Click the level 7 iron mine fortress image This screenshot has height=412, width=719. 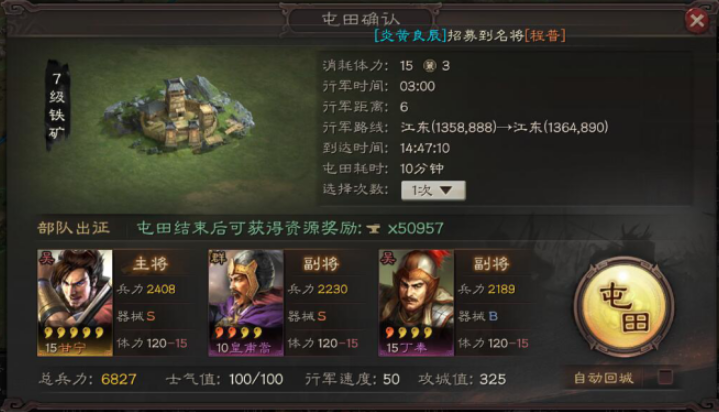click(x=180, y=116)
